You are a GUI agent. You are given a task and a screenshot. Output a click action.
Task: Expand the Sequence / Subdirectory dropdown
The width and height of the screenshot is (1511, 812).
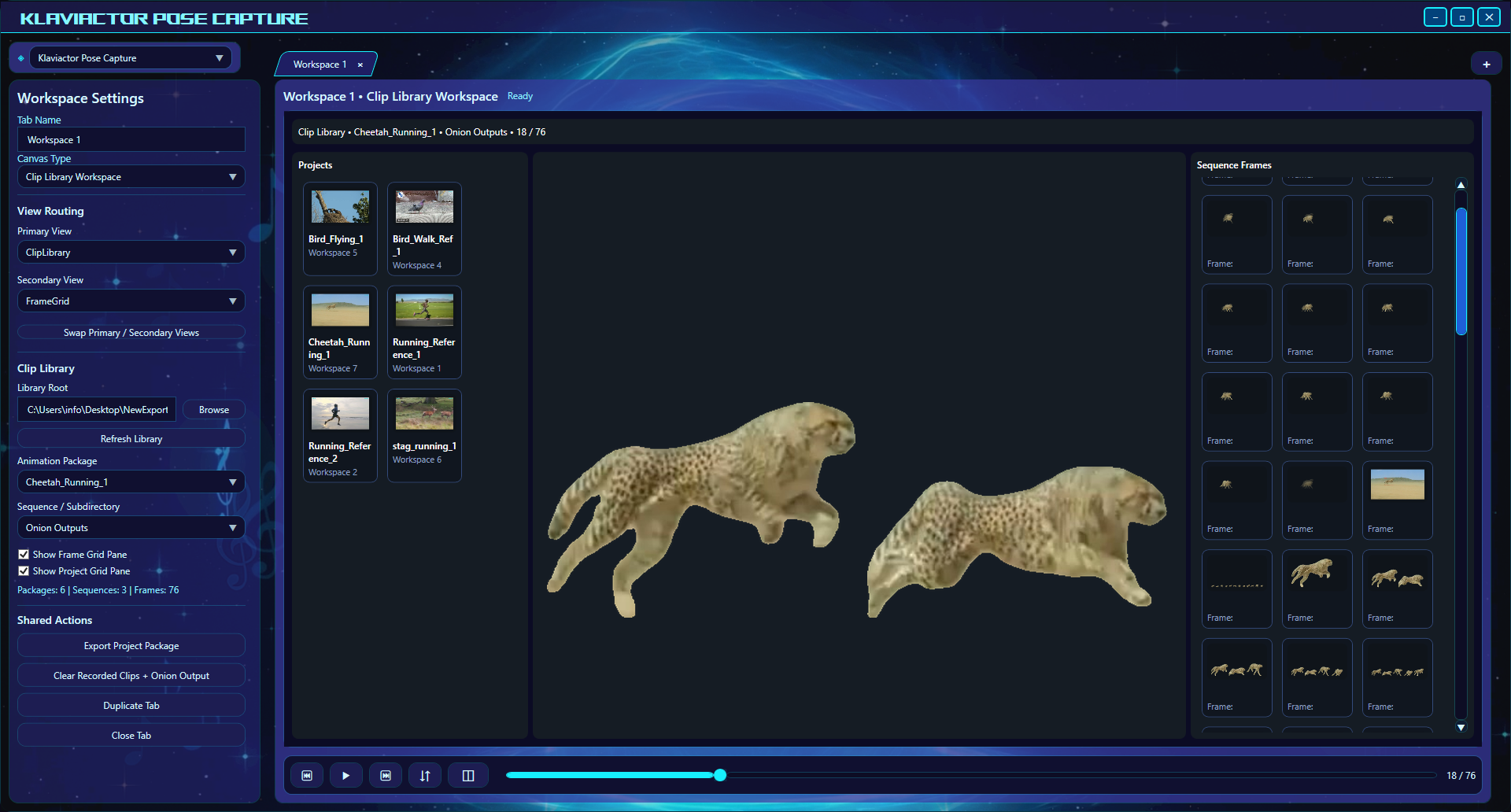coord(131,528)
